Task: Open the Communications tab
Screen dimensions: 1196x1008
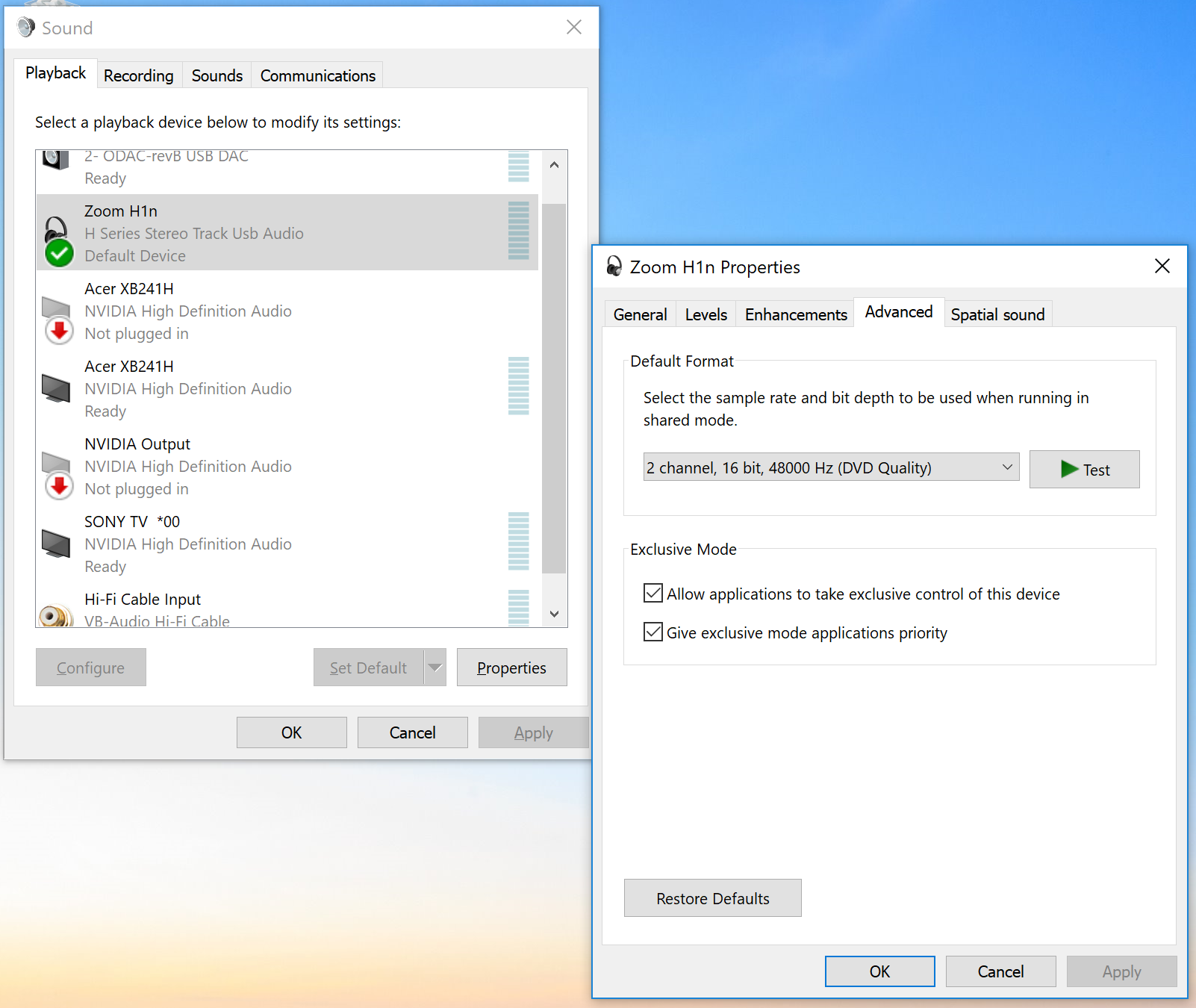Action: click(318, 76)
